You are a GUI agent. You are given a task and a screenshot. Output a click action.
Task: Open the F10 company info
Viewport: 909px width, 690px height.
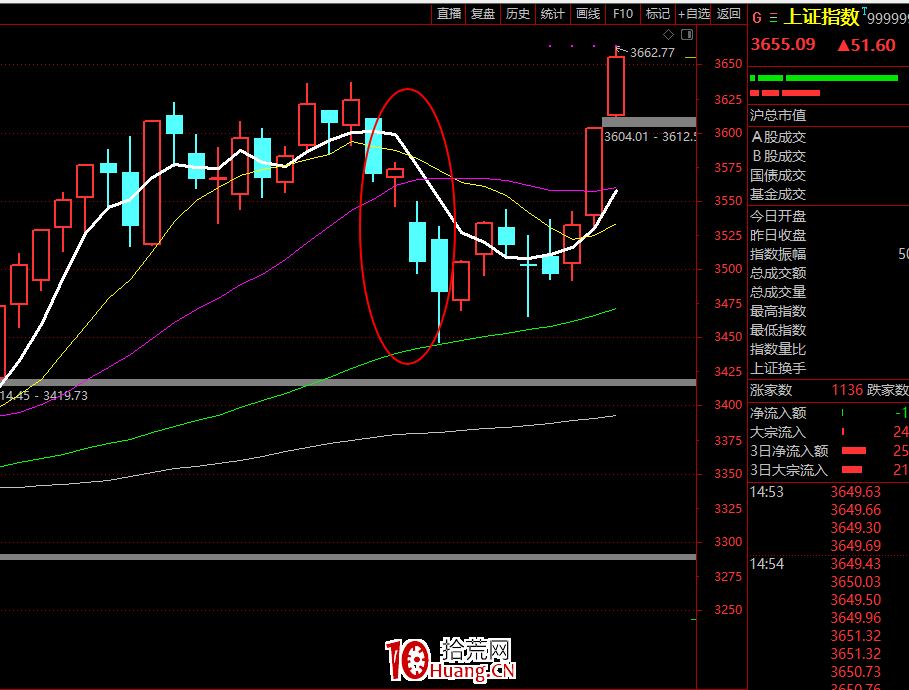[623, 14]
